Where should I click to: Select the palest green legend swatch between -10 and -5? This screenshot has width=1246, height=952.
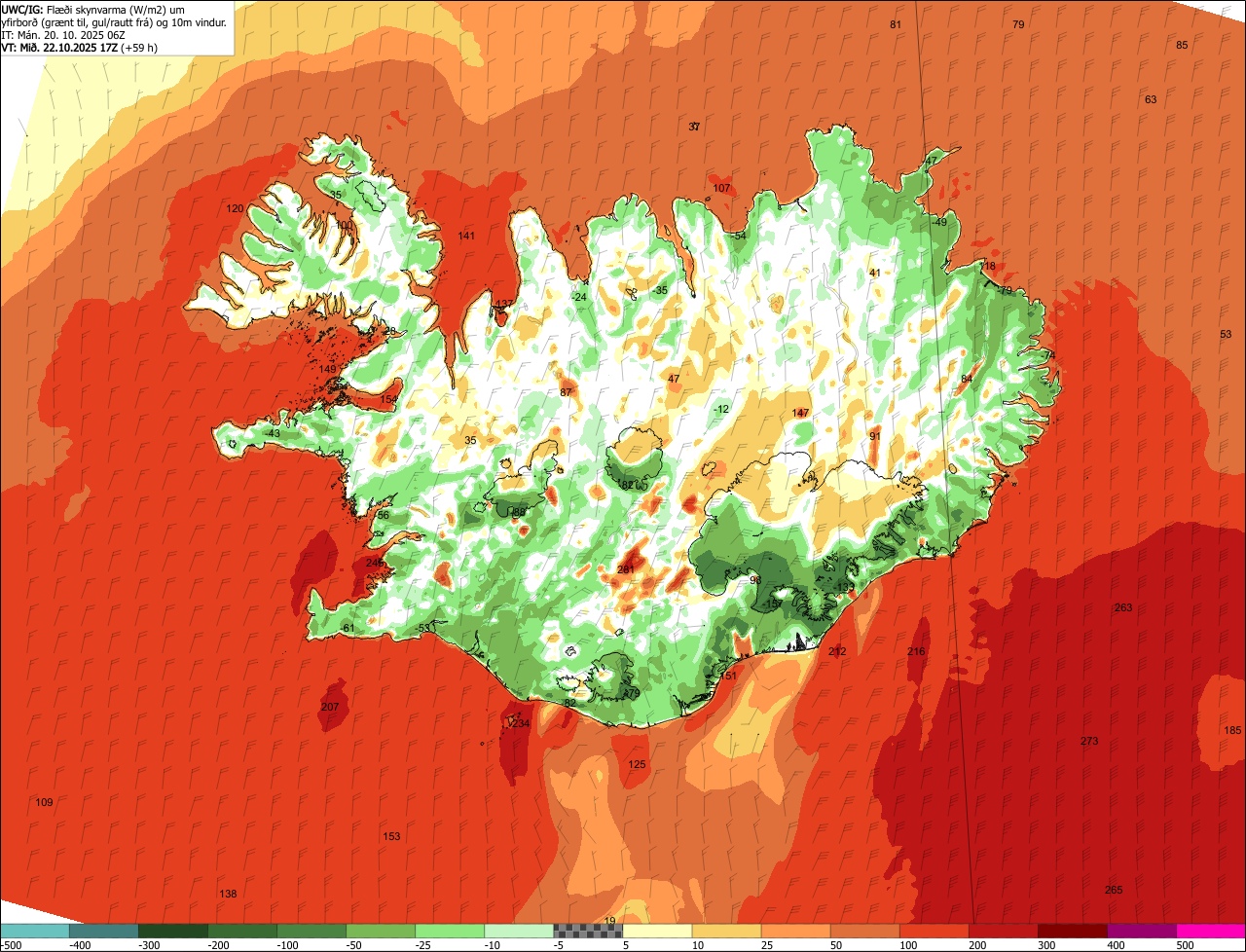tap(519, 931)
